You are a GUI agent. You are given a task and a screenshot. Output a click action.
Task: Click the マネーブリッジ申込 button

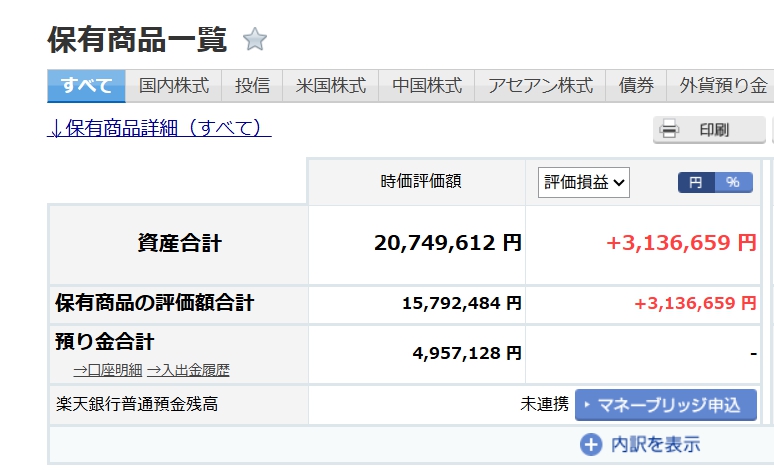point(665,405)
